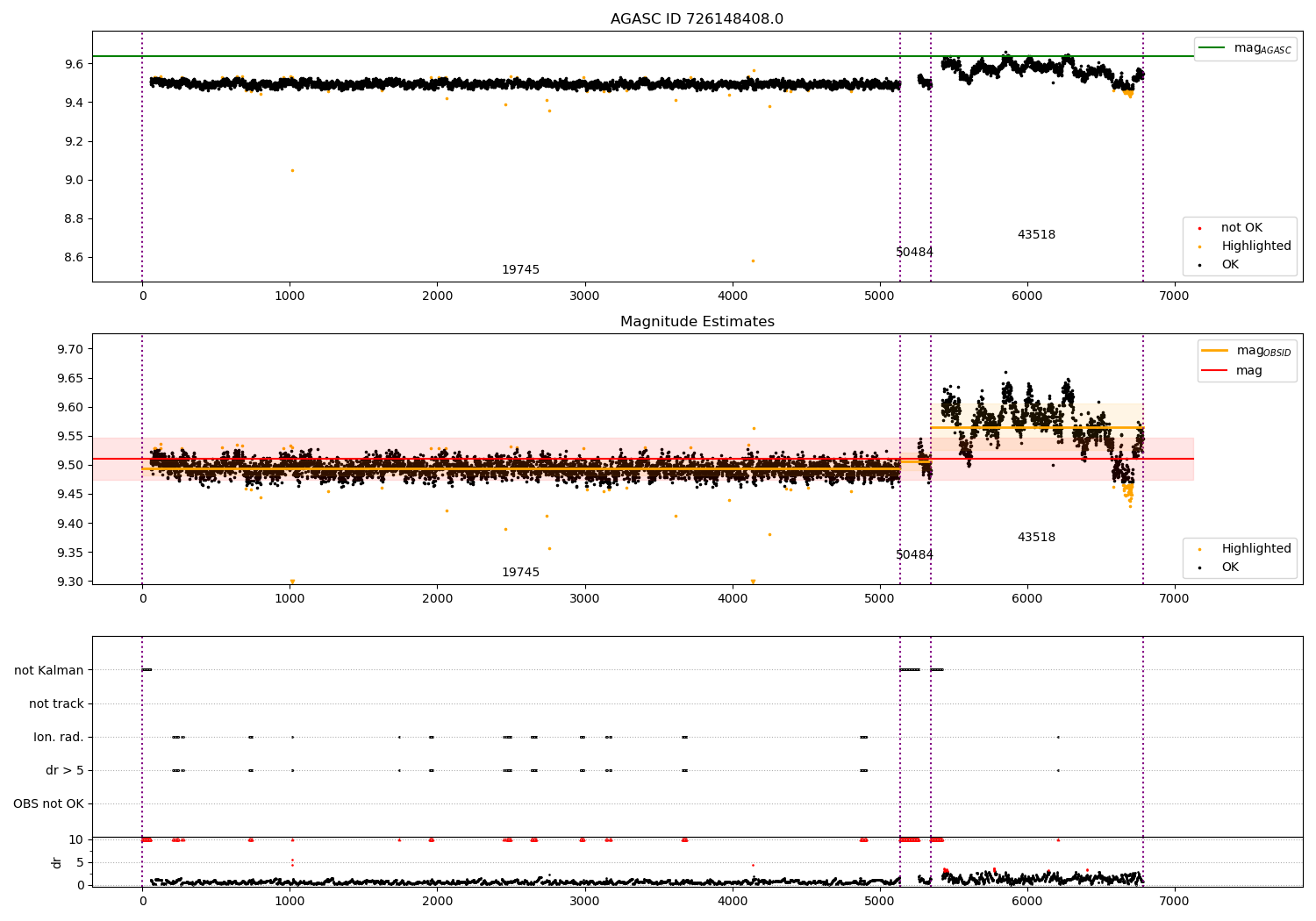
Task: Click x-axis tick 7000 under the top panel
Action: tap(1175, 296)
